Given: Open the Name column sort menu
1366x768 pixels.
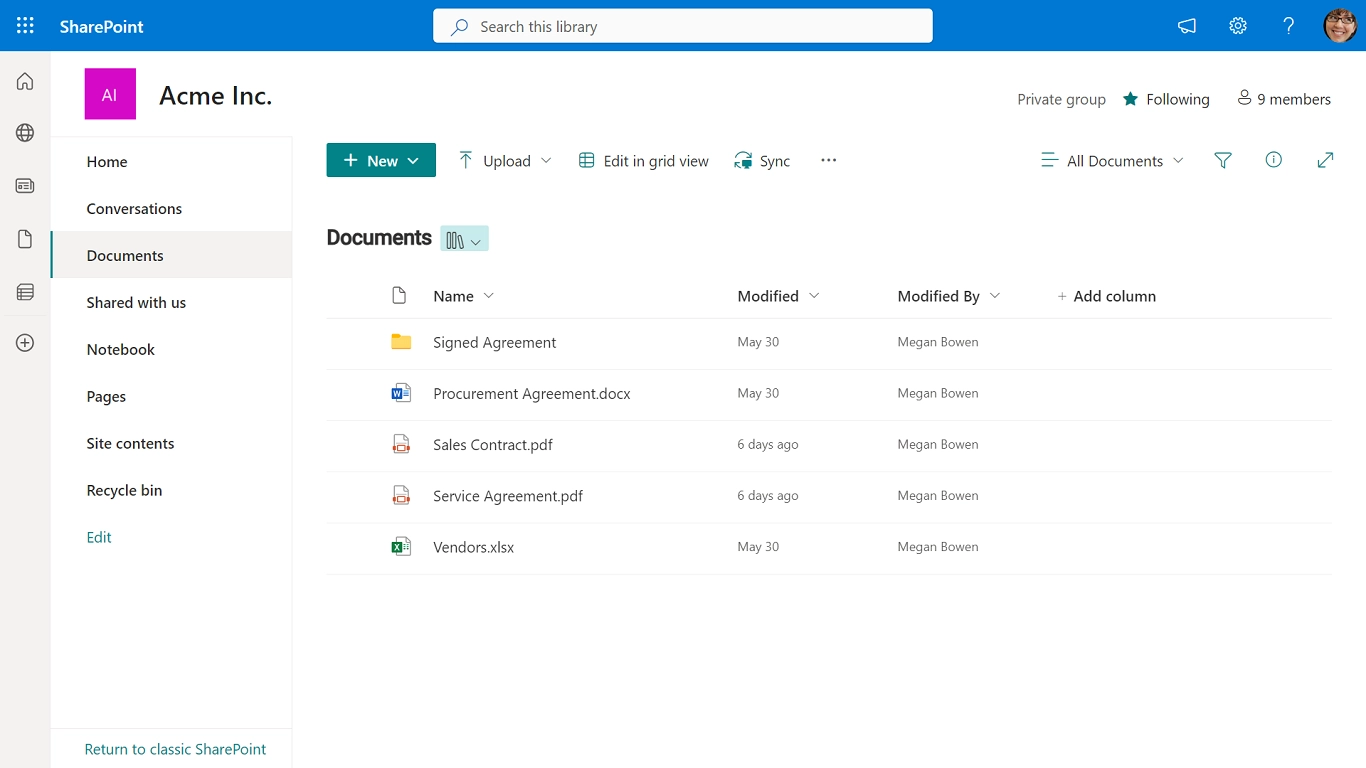Looking at the screenshot, I should pyautogui.click(x=464, y=296).
